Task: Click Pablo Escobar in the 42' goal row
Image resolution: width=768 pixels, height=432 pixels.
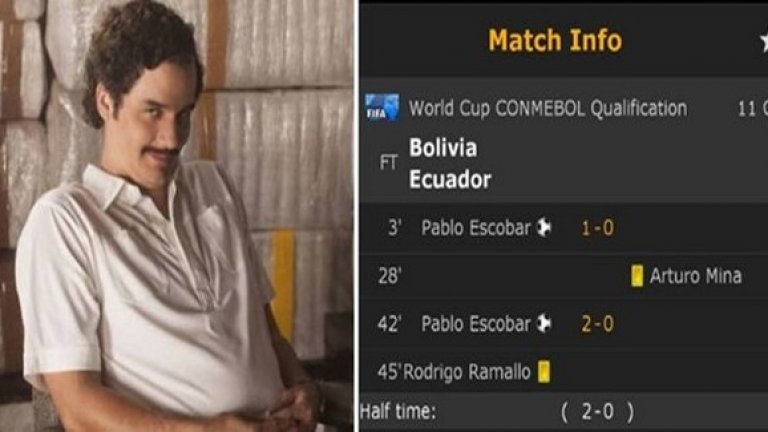Action: coord(476,324)
